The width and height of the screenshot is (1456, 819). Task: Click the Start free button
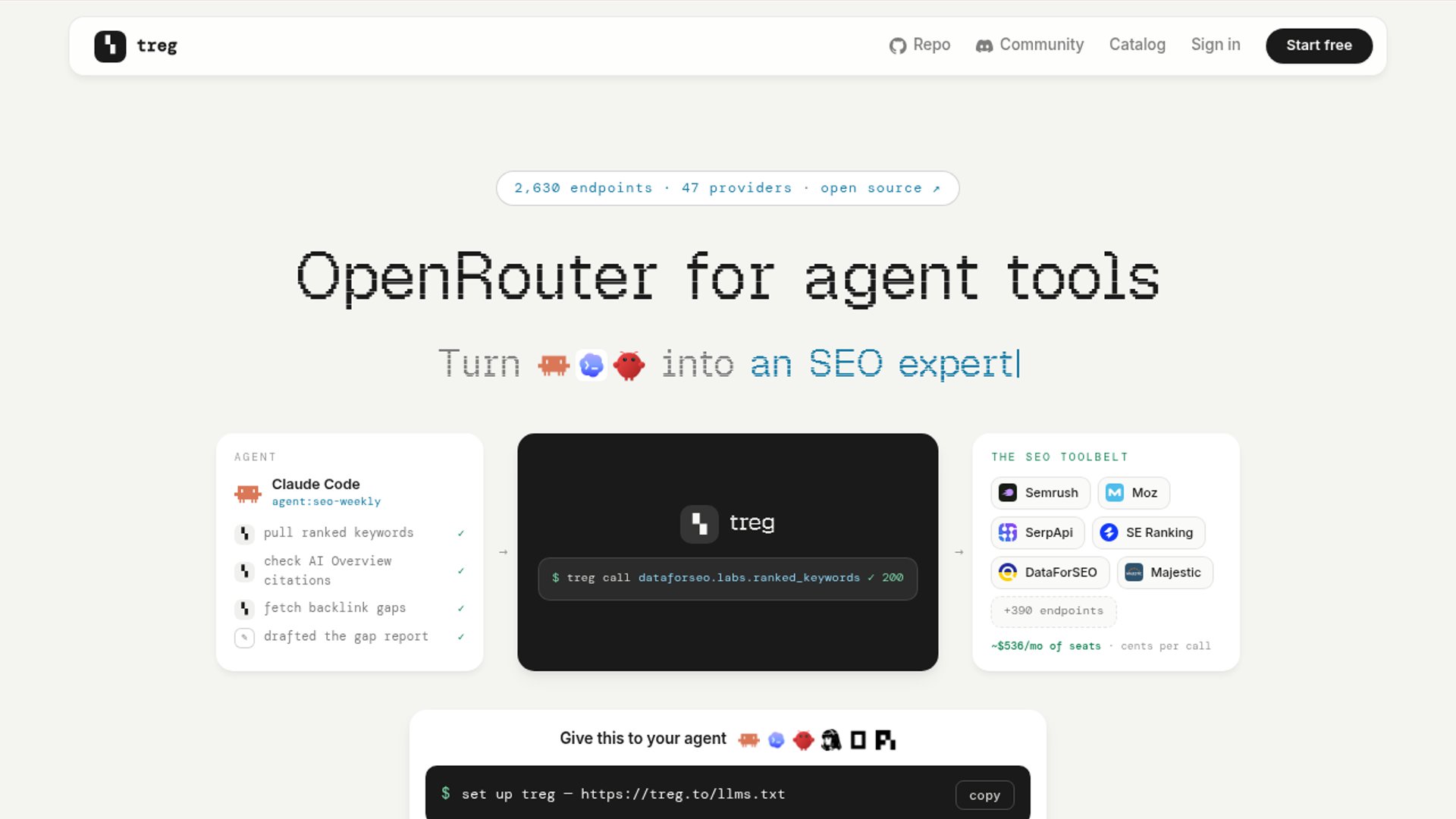click(x=1319, y=45)
